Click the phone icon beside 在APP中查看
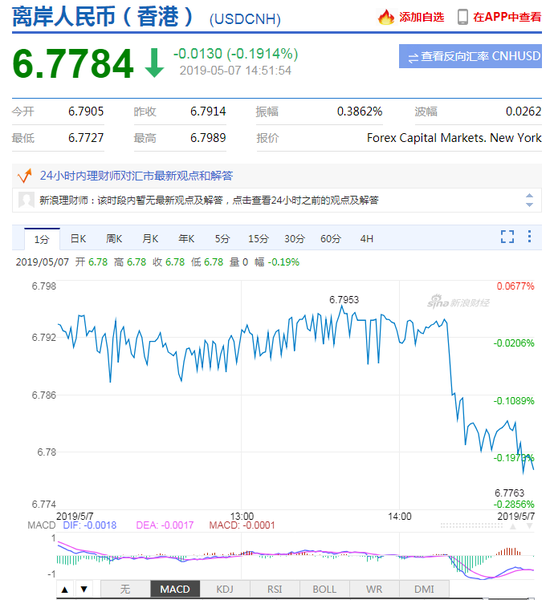 463,17
